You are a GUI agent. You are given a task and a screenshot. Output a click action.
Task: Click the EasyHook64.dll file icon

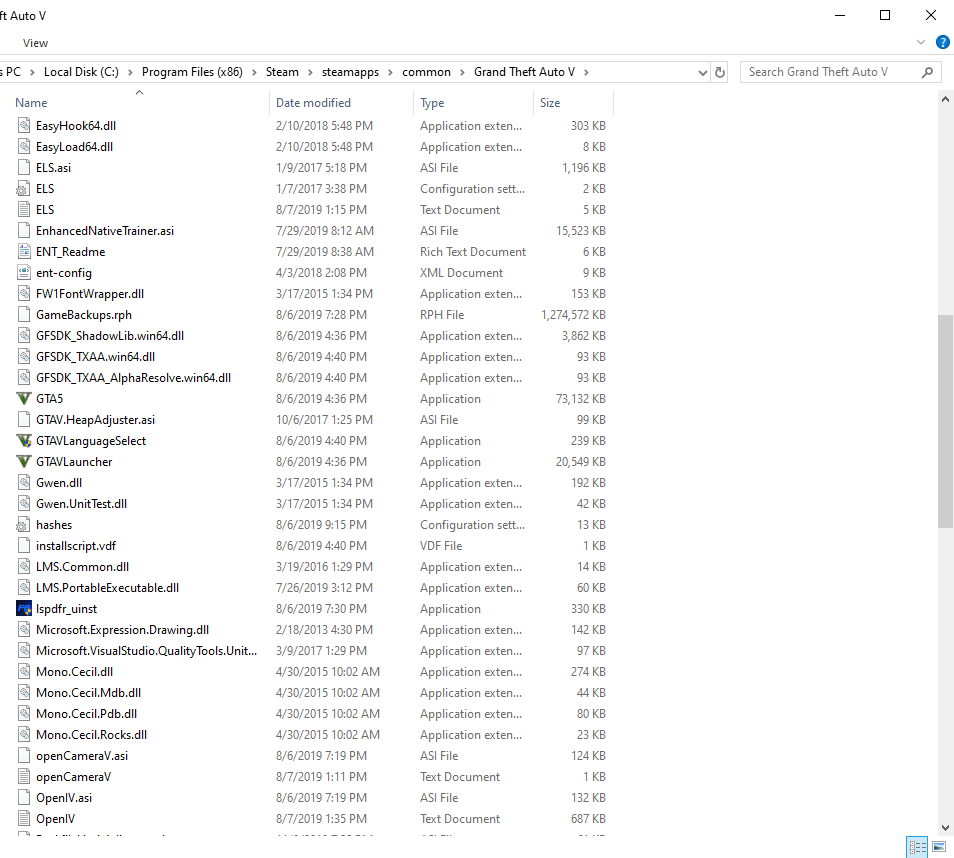tap(24, 125)
